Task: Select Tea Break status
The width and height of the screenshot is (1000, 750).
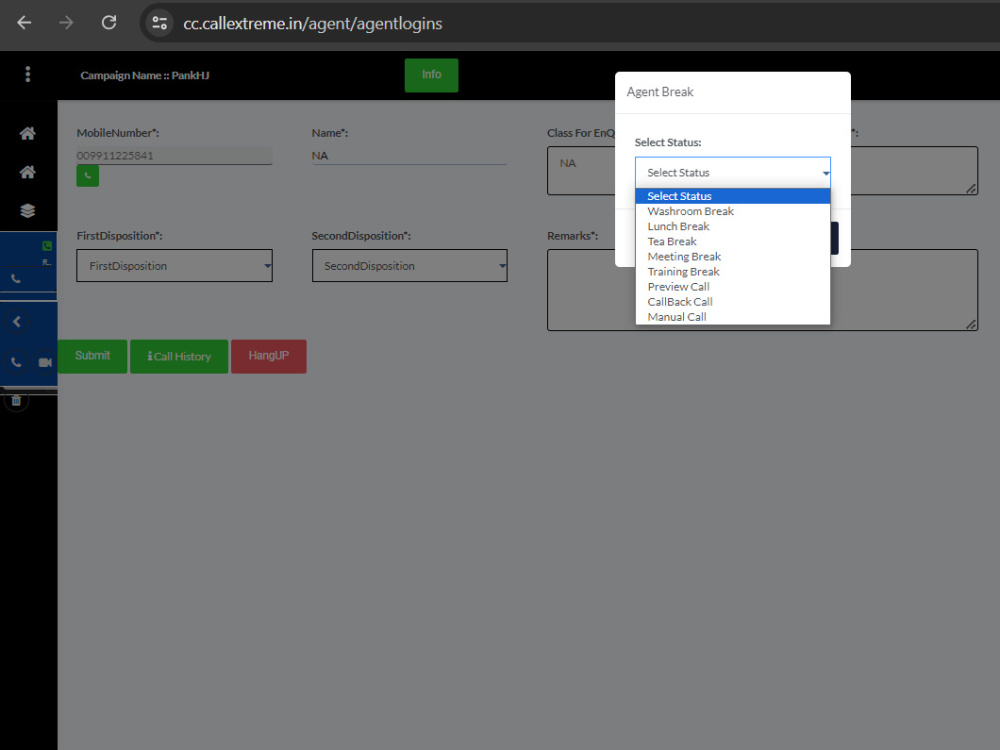Action: coord(733,242)
